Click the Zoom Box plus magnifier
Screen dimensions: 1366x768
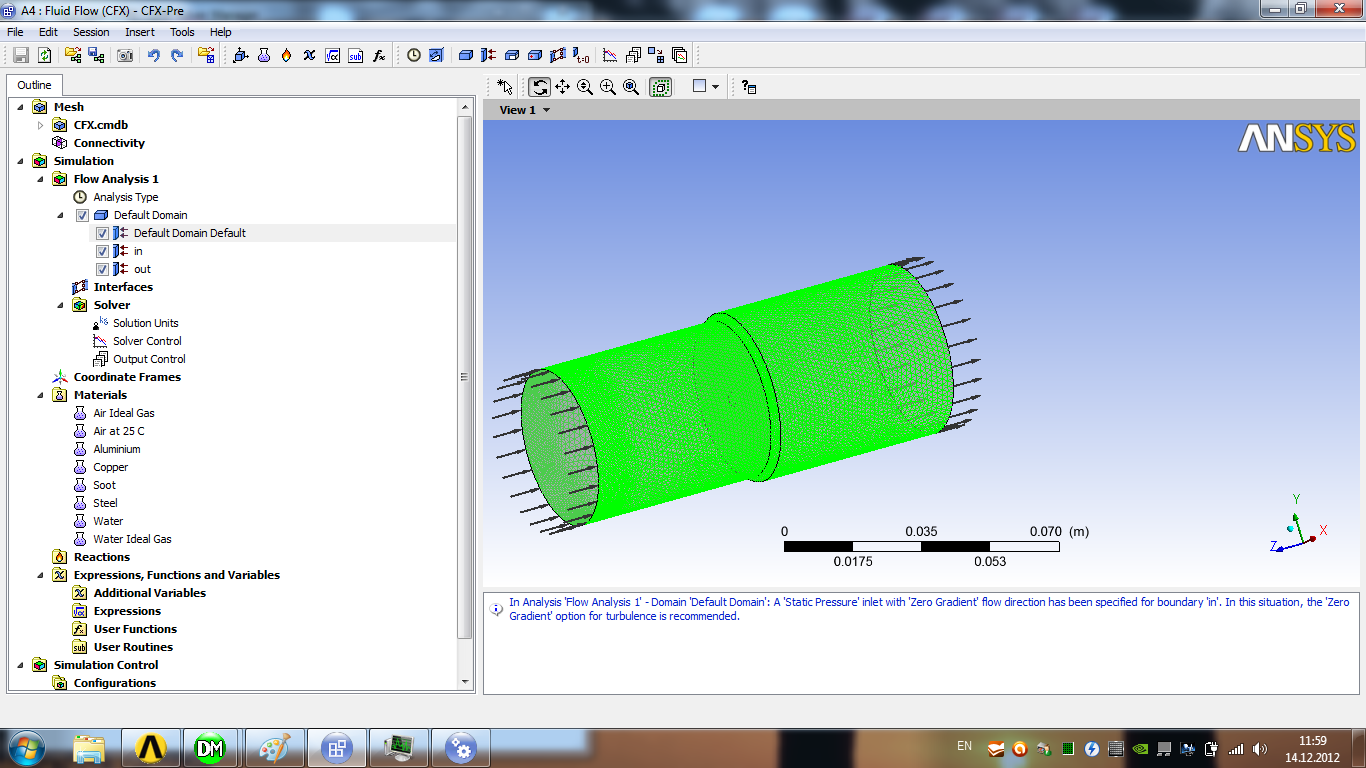[608, 87]
